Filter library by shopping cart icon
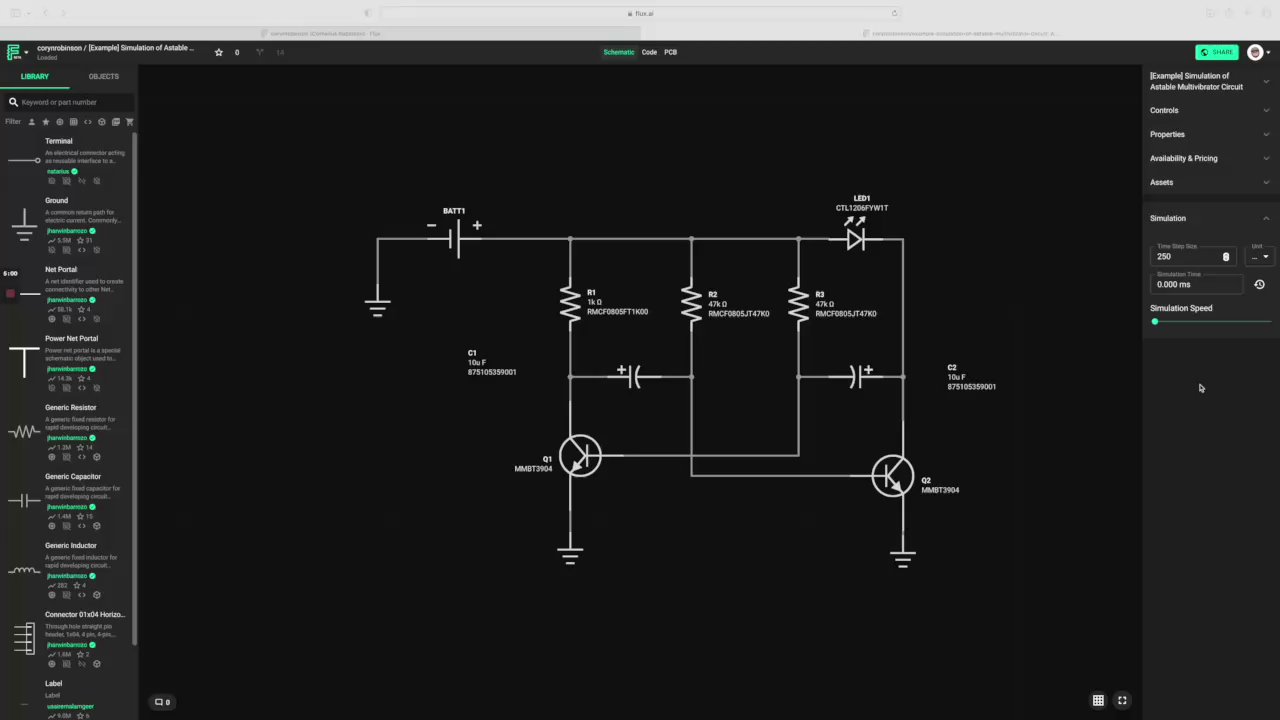1280x720 pixels. [129, 122]
